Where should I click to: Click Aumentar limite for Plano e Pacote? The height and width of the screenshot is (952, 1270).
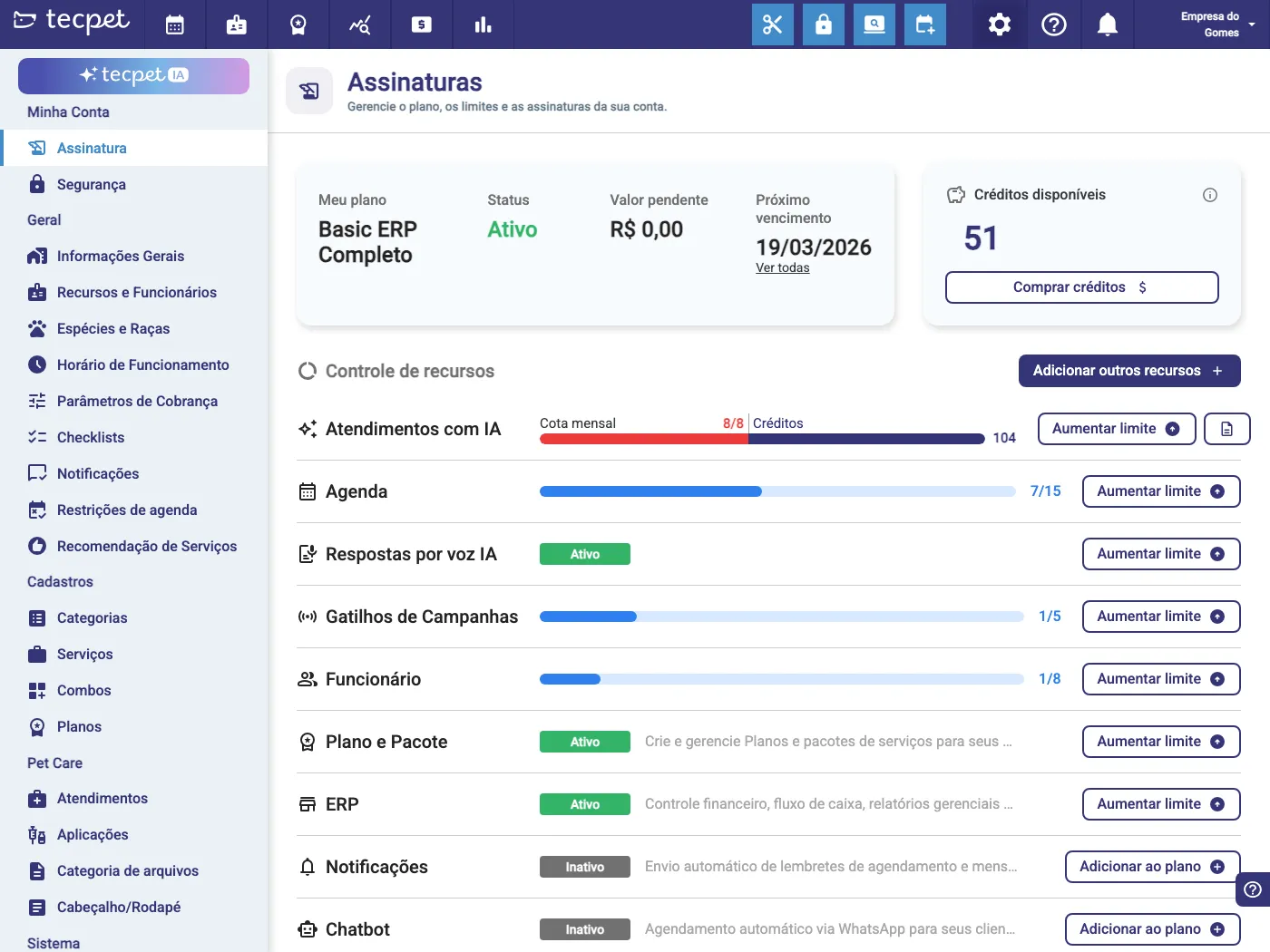[x=1161, y=742]
